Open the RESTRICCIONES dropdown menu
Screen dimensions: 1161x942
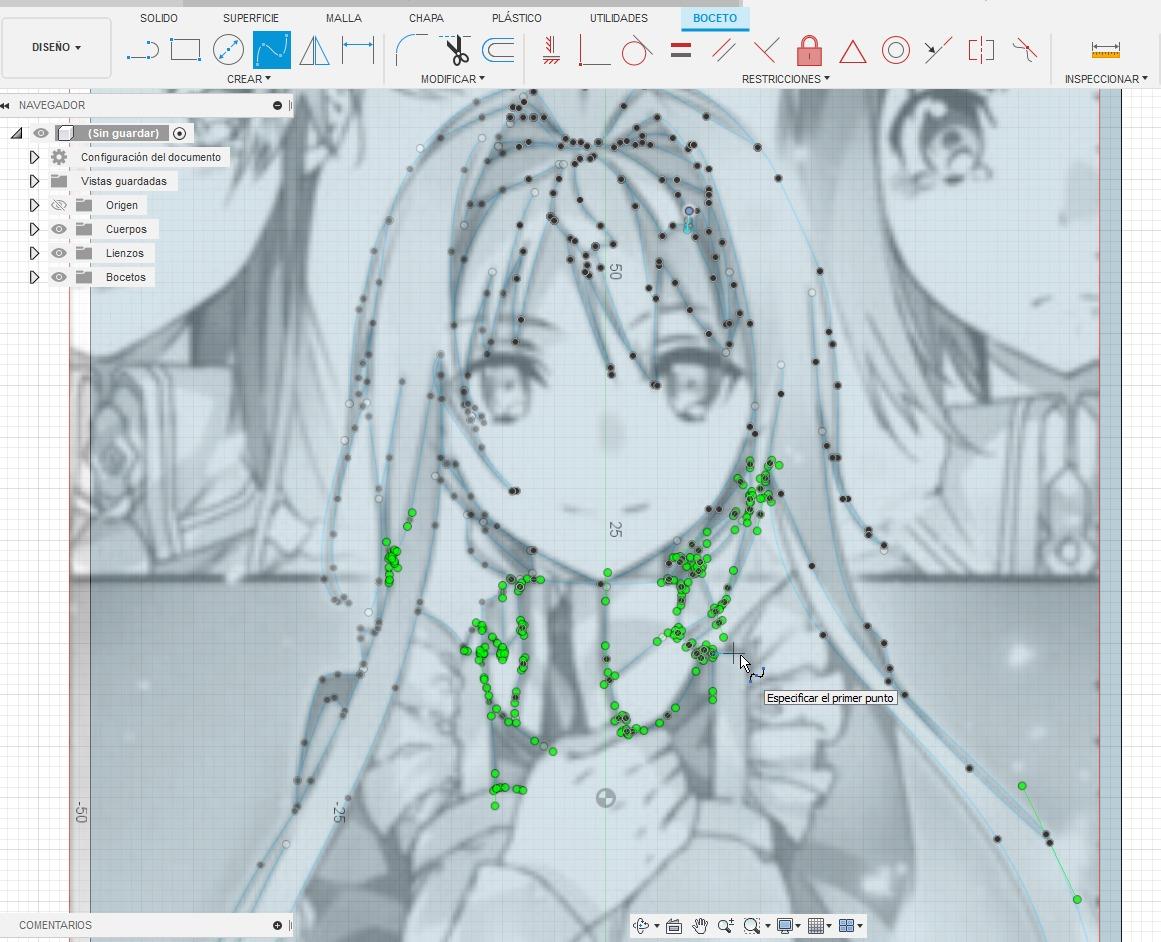(786, 78)
